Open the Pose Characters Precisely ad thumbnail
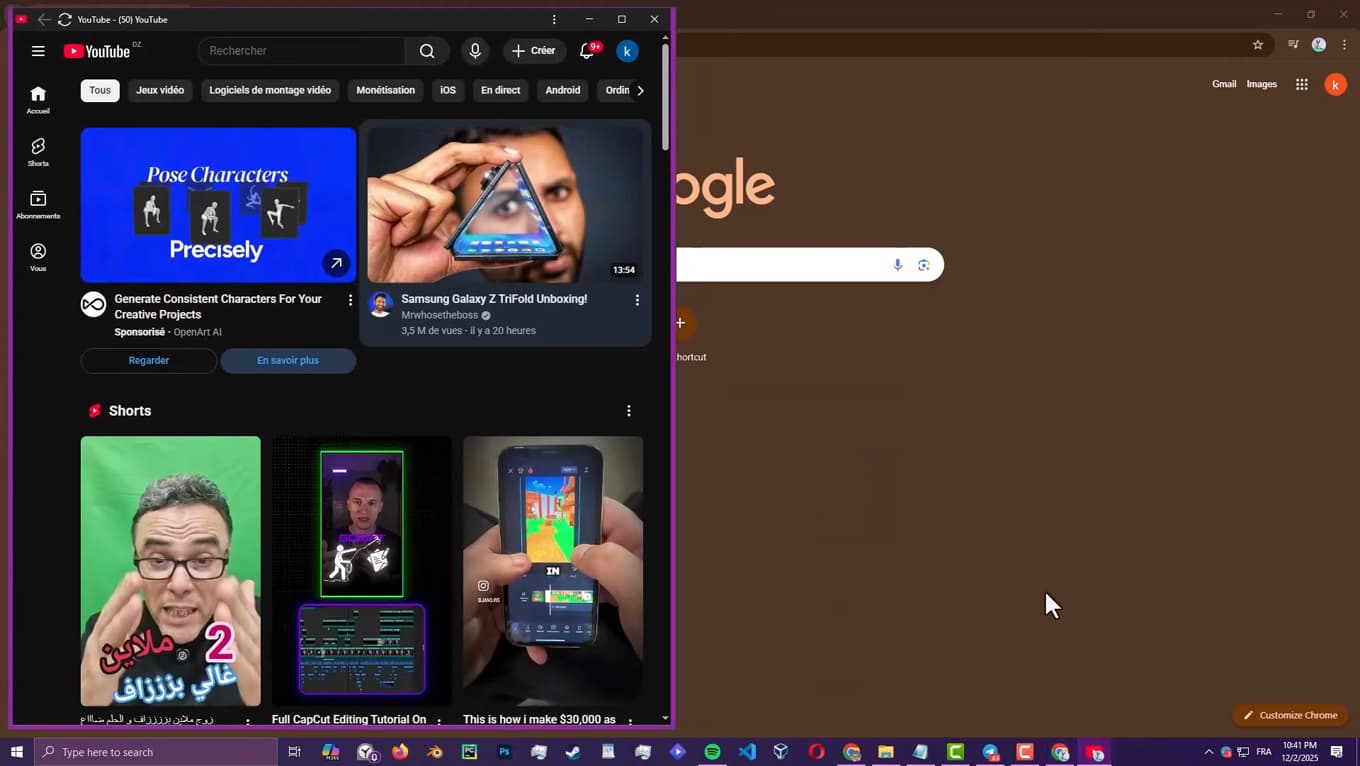This screenshot has height=766, width=1360. coord(218,205)
